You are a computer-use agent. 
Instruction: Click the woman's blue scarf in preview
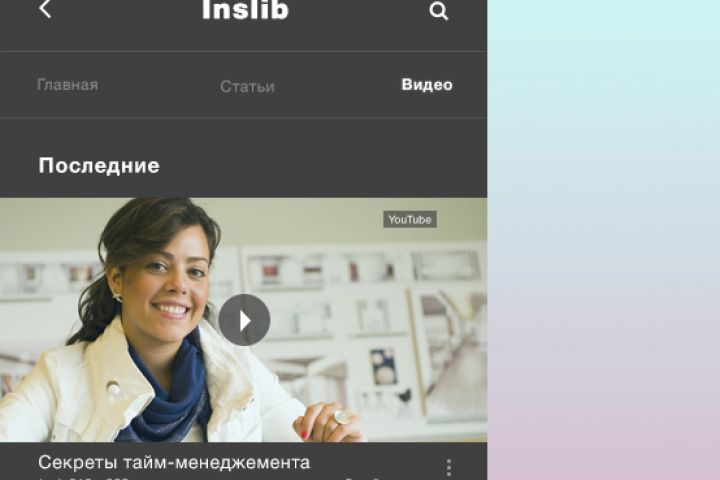coord(166,390)
